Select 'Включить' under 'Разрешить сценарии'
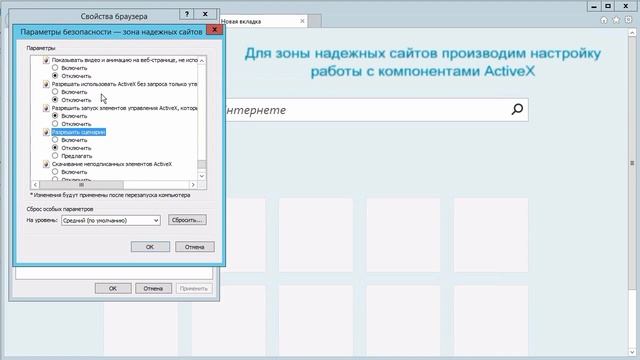The height and width of the screenshot is (360, 640). point(55,140)
